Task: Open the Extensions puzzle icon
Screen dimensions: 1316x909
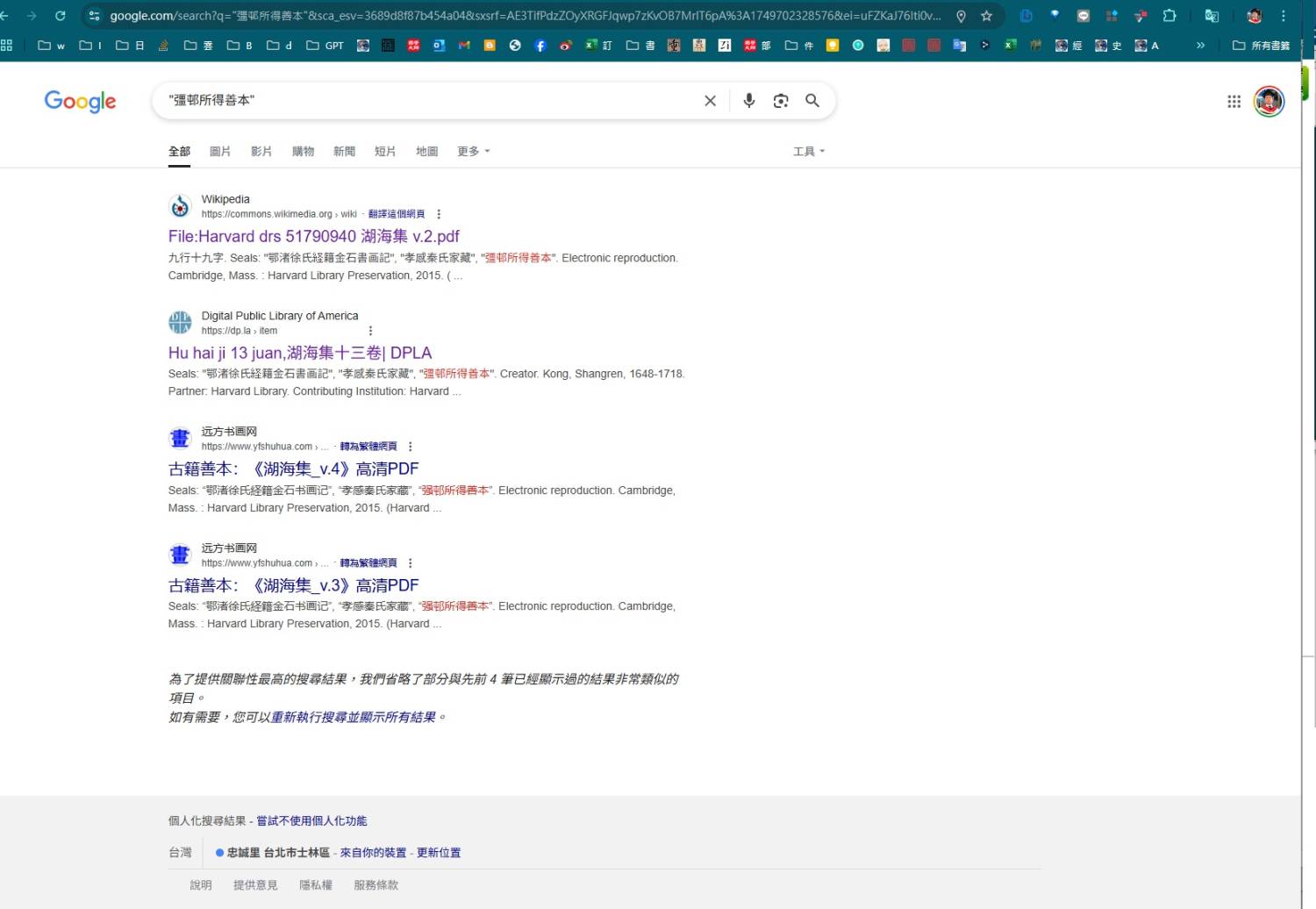Action: pos(1169,16)
